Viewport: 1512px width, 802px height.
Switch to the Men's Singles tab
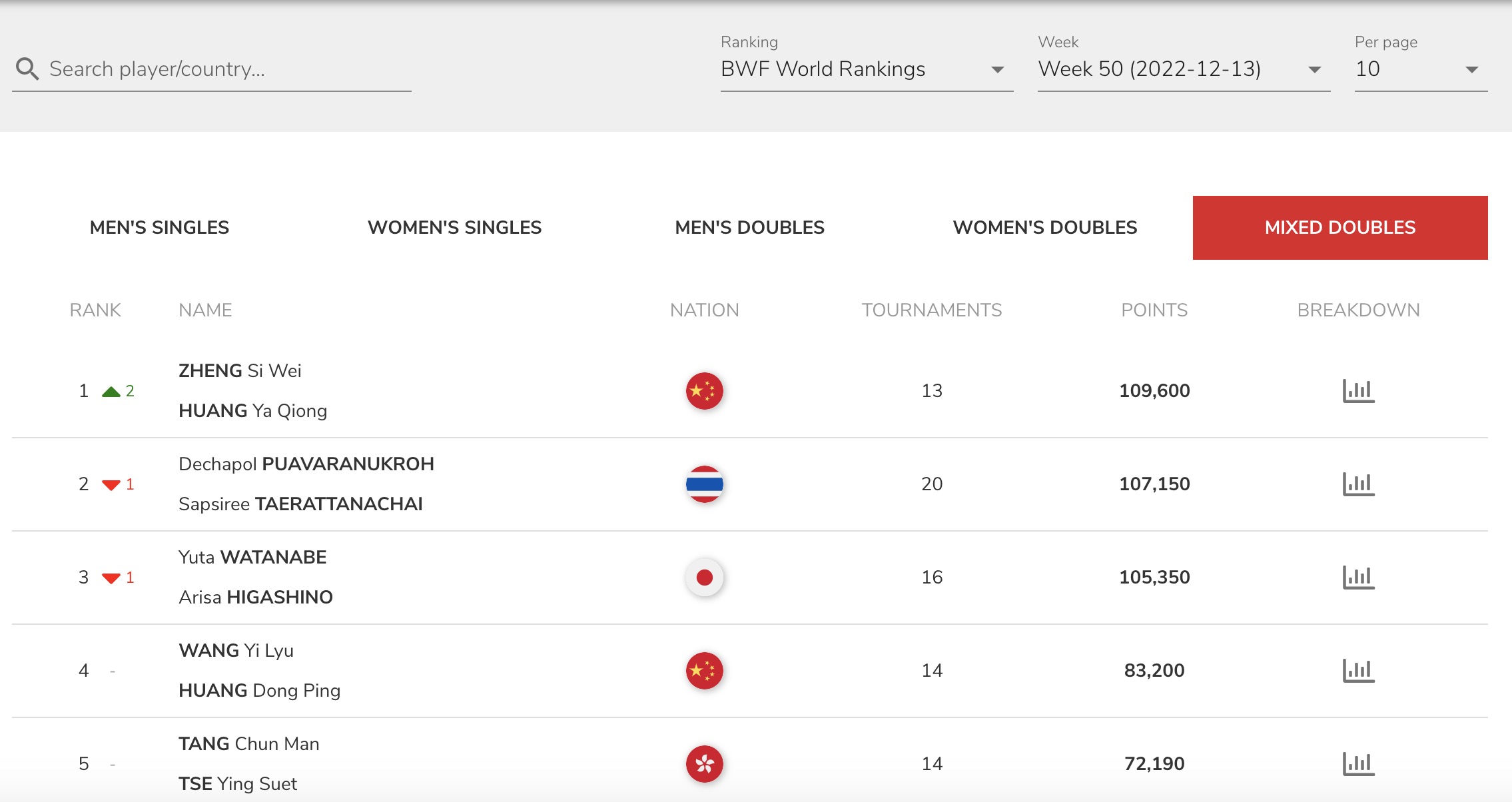click(159, 228)
